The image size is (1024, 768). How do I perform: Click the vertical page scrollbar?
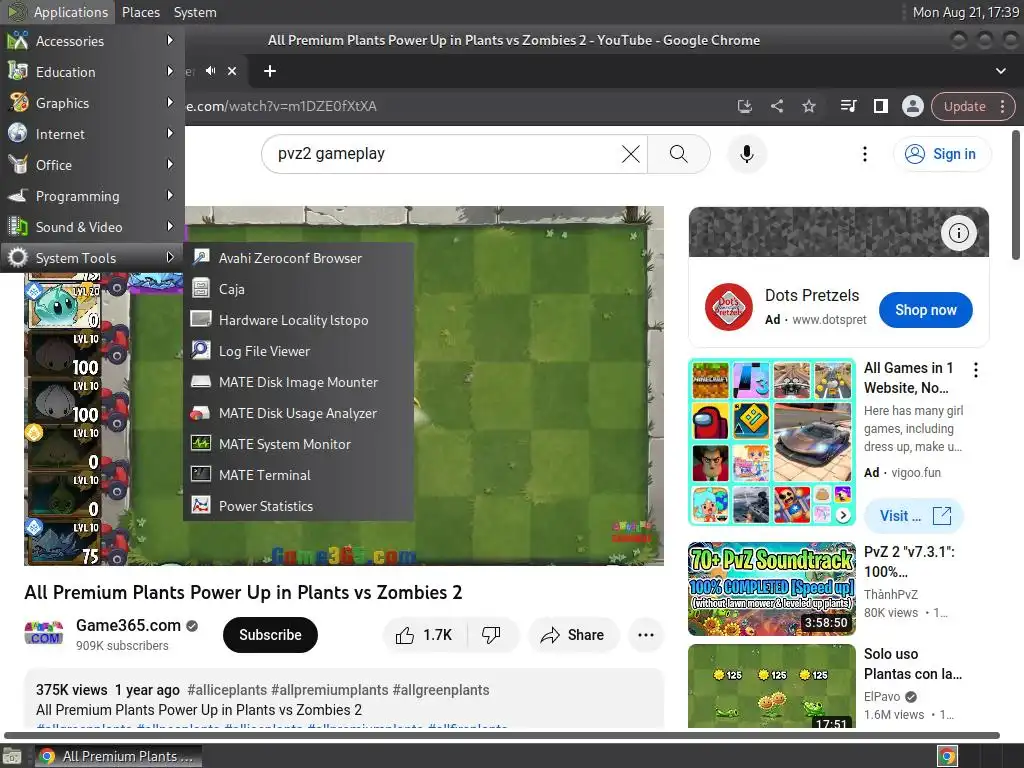point(1016,196)
